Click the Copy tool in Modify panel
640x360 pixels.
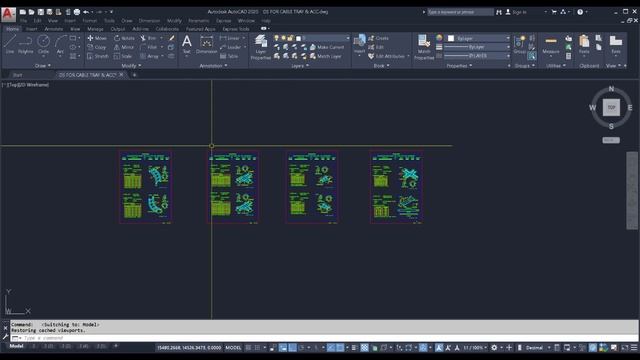[97, 47]
